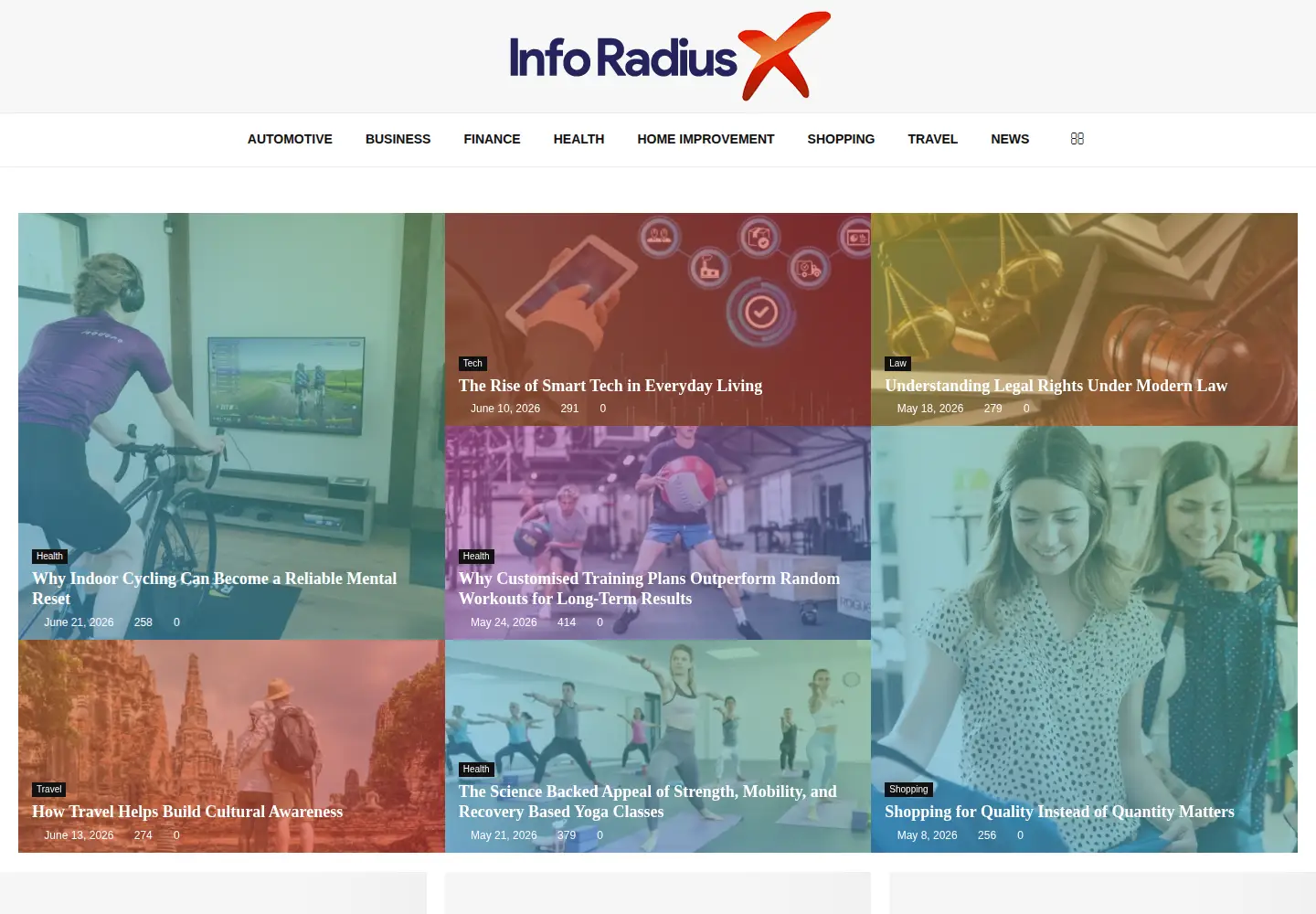The image size is (1316, 914).
Task: Click the May 8, 2026 date
Action: (x=927, y=835)
